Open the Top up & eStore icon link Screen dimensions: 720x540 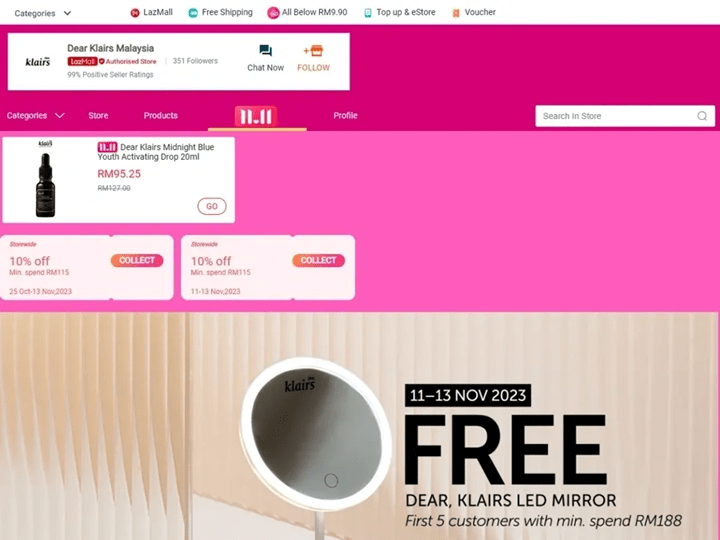(368, 13)
